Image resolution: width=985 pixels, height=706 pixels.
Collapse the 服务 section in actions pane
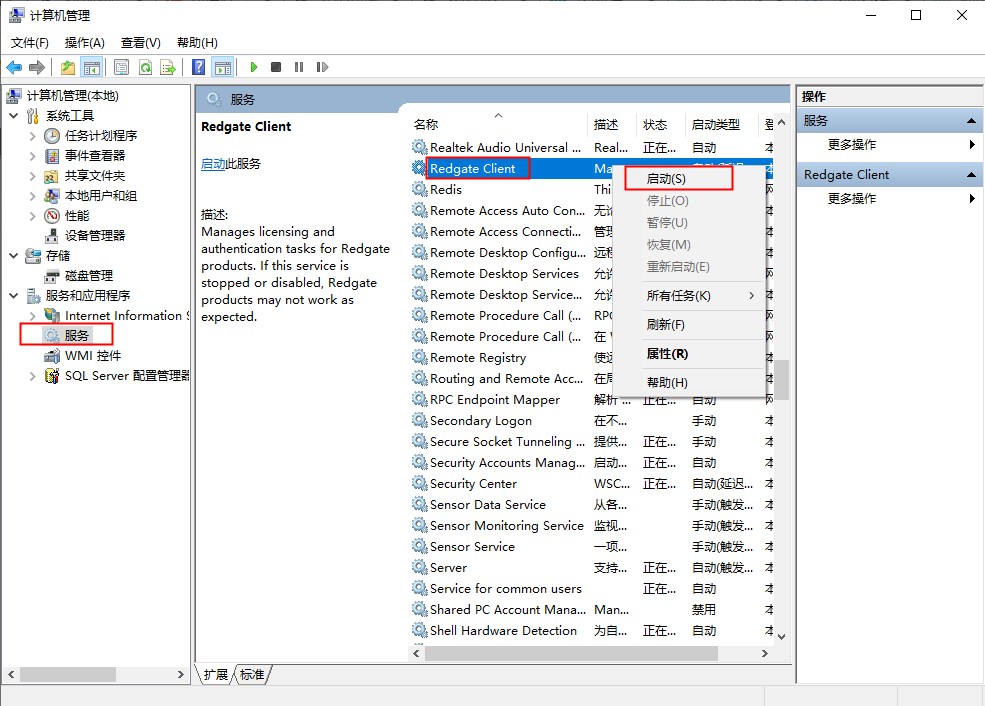[971, 121]
